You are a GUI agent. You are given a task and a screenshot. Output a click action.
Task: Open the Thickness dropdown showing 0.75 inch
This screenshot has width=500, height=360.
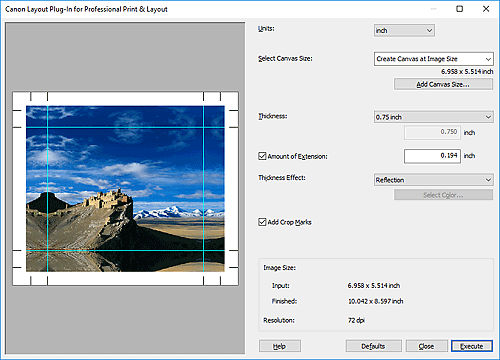point(433,117)
